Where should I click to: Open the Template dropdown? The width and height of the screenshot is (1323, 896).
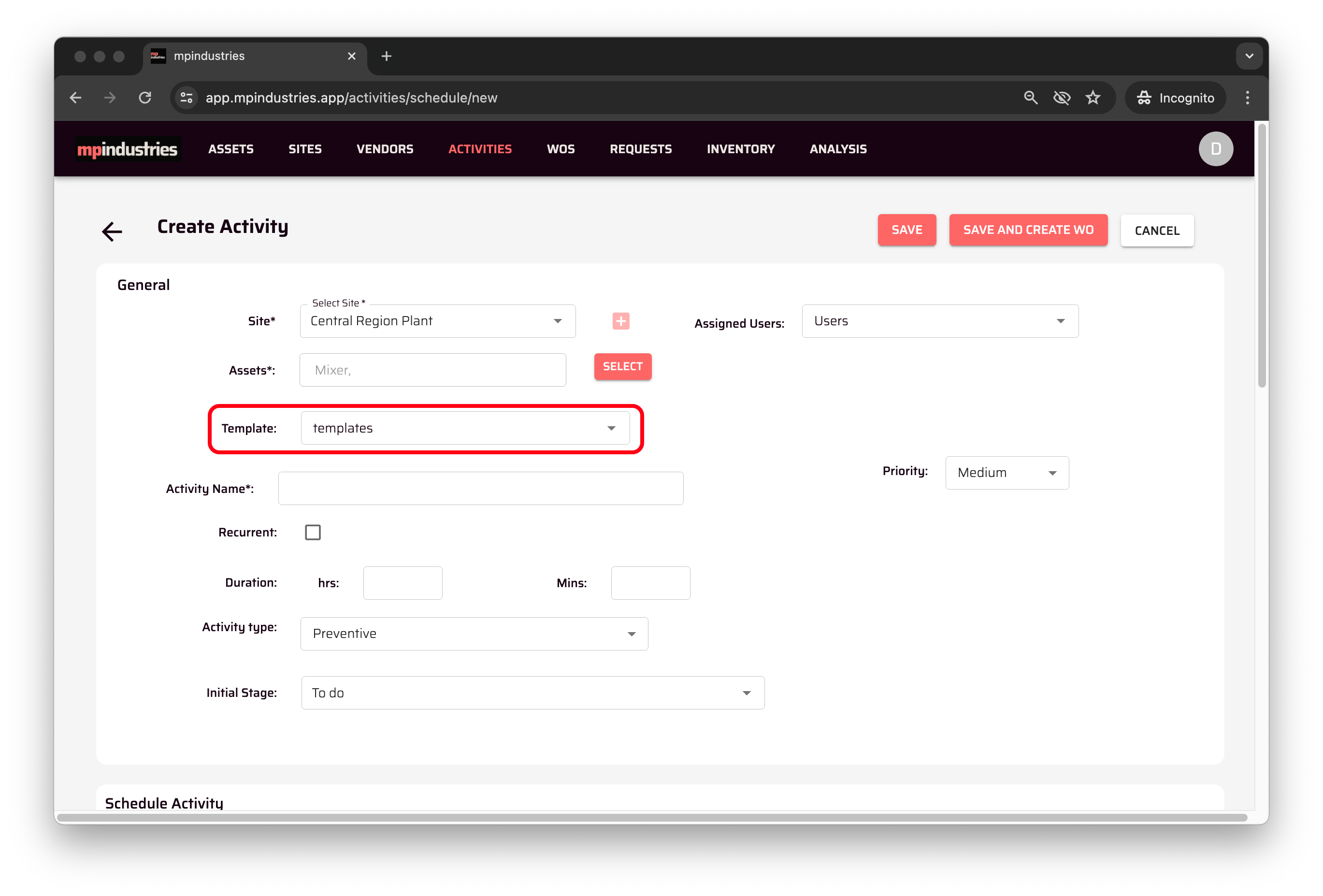coord(465,428)
